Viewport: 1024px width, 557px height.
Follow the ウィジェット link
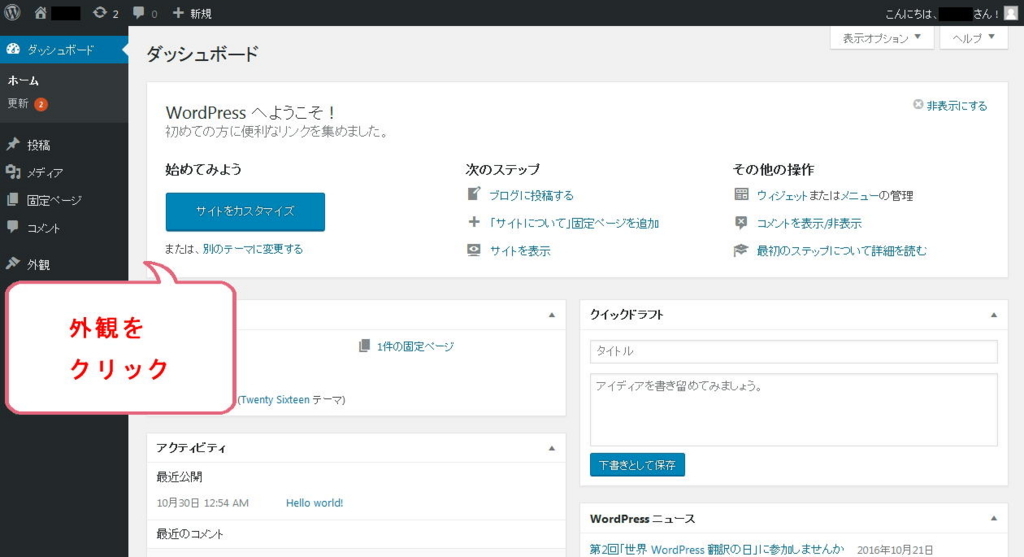coord(782,195)
